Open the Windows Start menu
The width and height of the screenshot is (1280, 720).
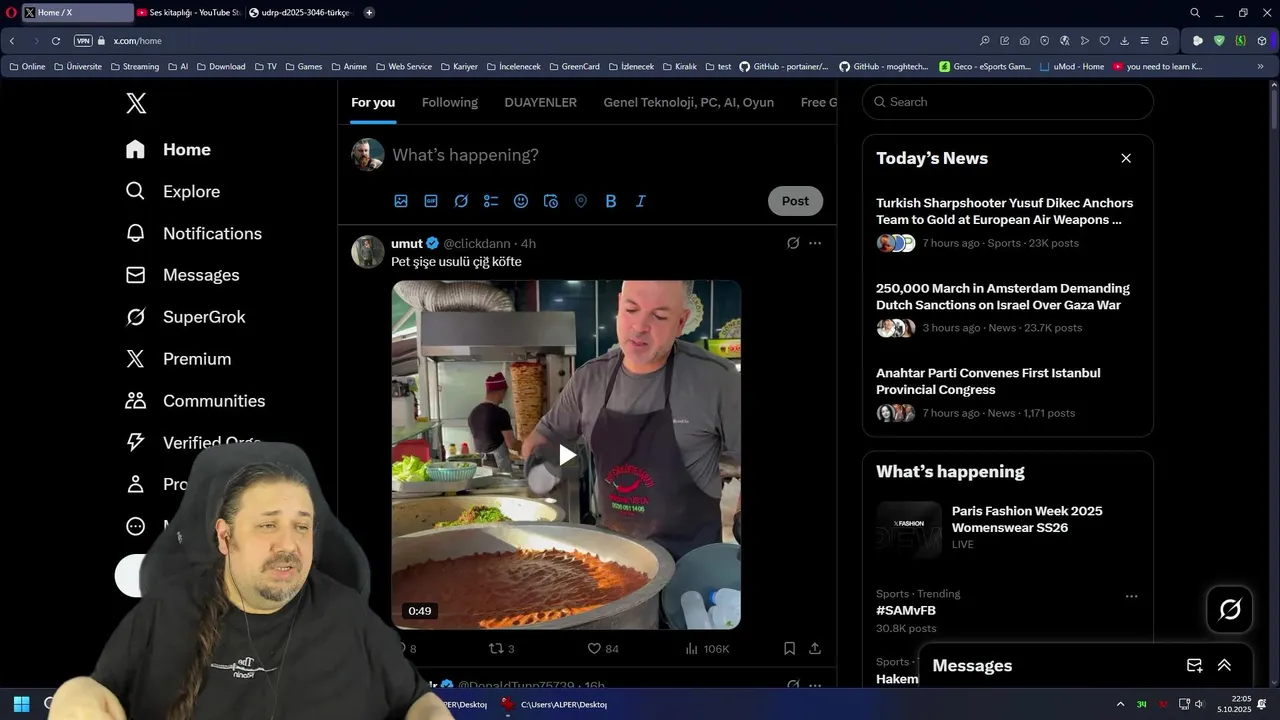pos(21,704)
